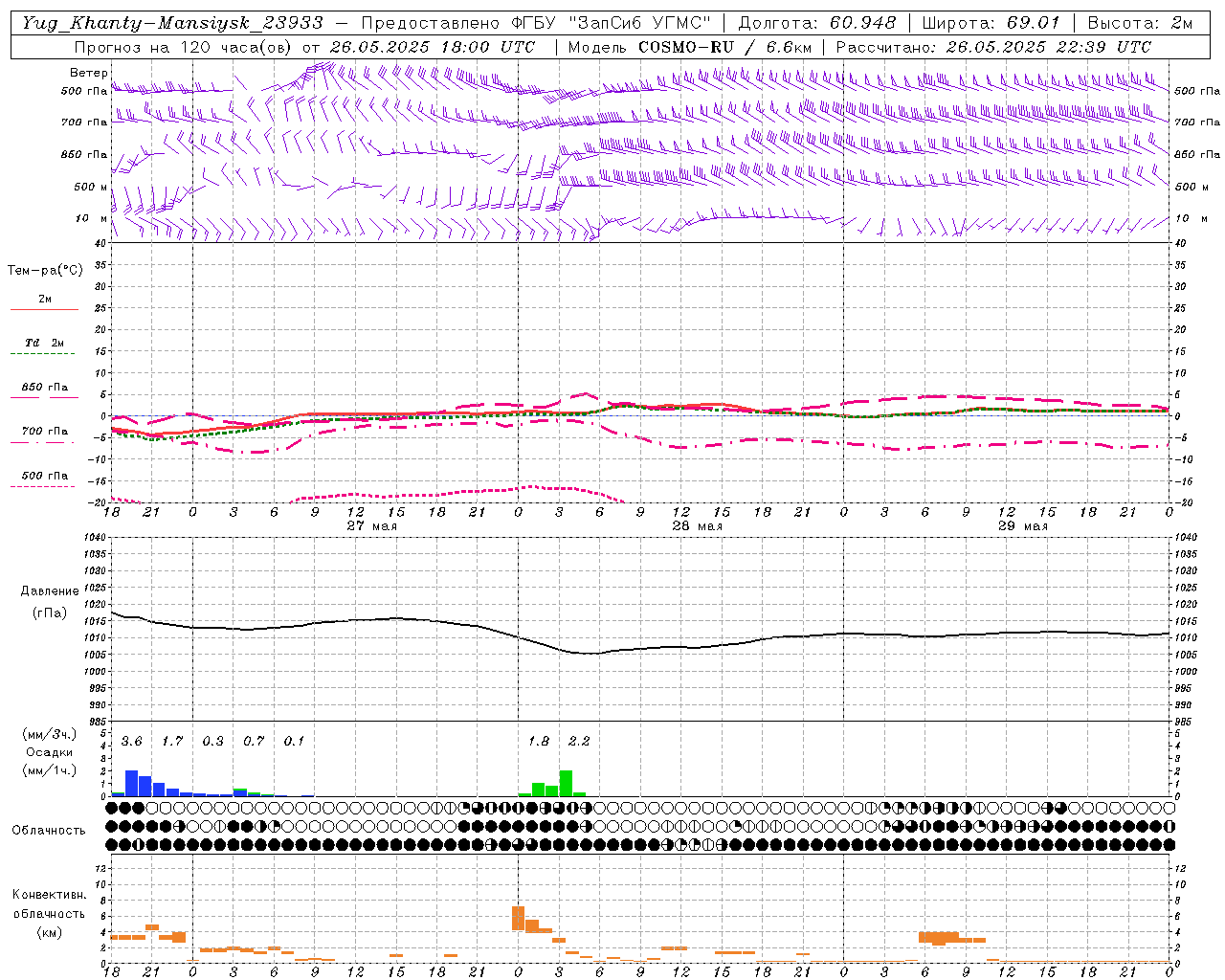Click the tallest green precipitation bar
This screenshot has height=980, width=1225.
pyautogui.click(x=566, y=783)
